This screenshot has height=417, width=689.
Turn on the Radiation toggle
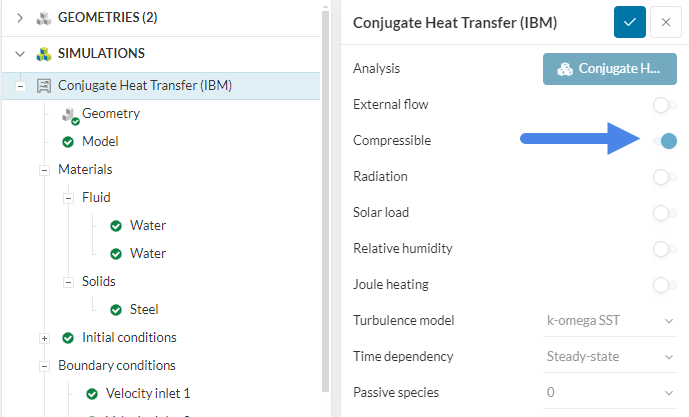coord(664,177)
